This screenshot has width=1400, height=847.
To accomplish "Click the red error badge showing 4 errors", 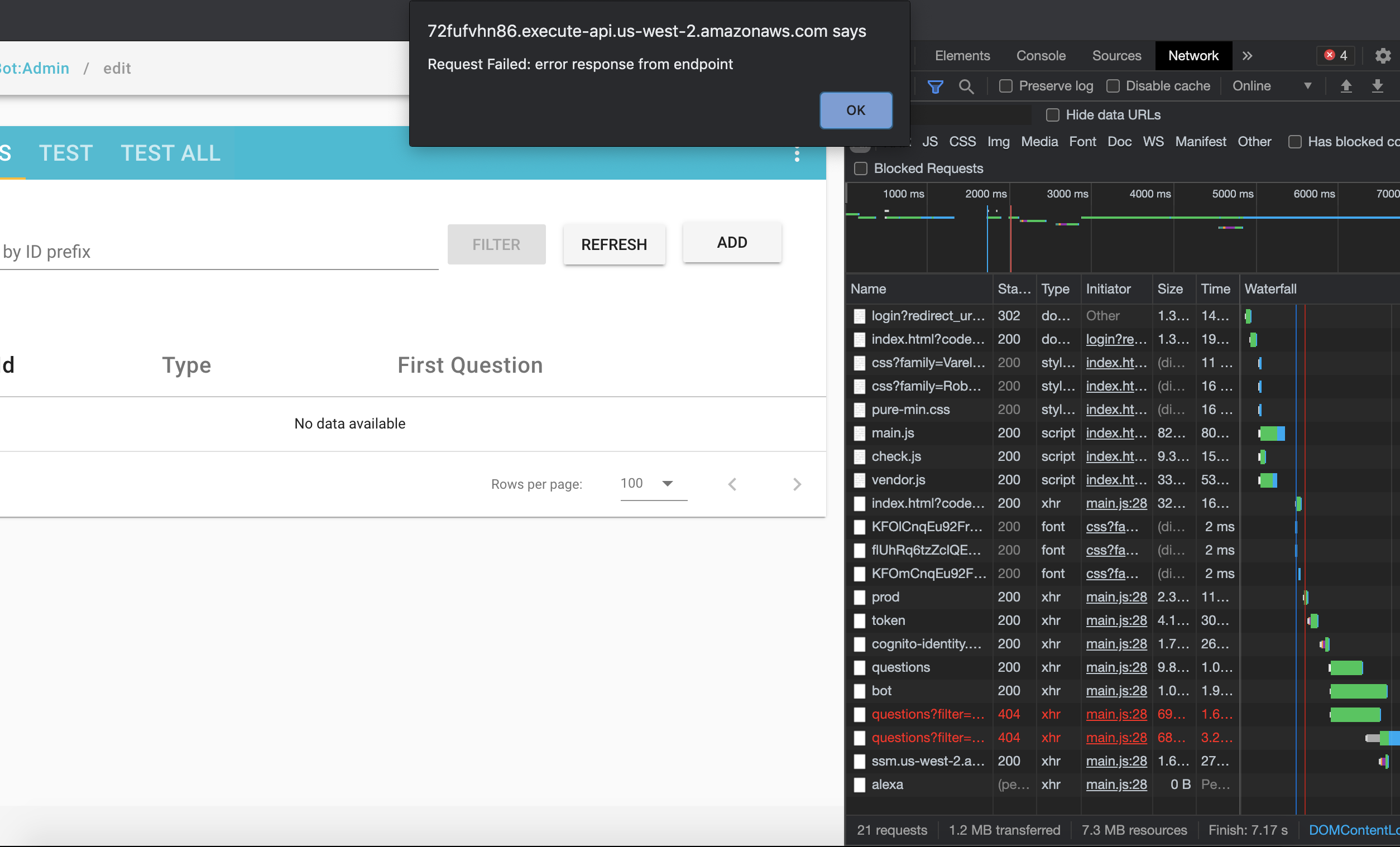I will pos(1335,55).
